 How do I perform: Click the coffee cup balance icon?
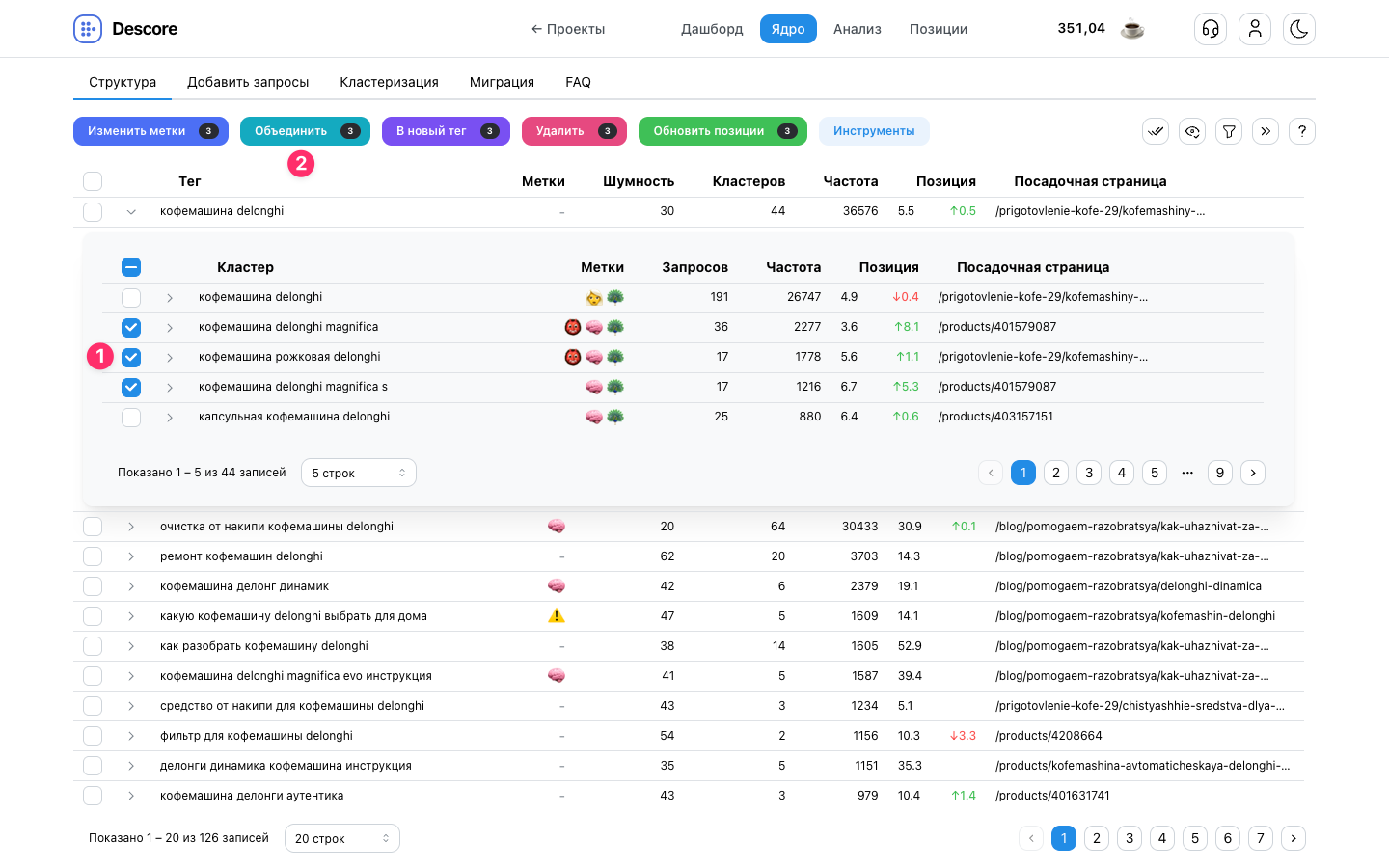[1132, 29]
